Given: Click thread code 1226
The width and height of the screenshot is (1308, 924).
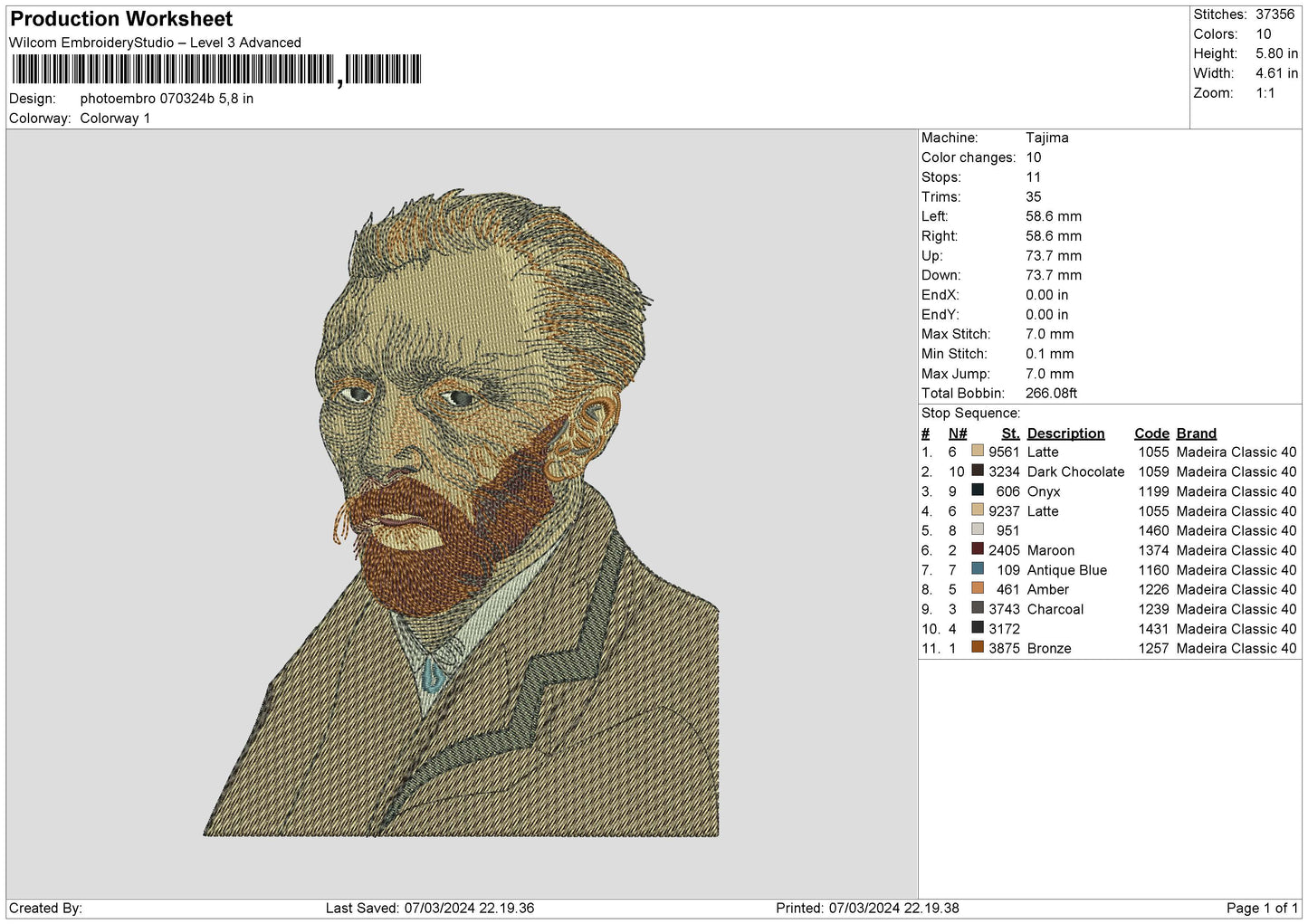Looking at the screenshot, I should (1154, 590).
